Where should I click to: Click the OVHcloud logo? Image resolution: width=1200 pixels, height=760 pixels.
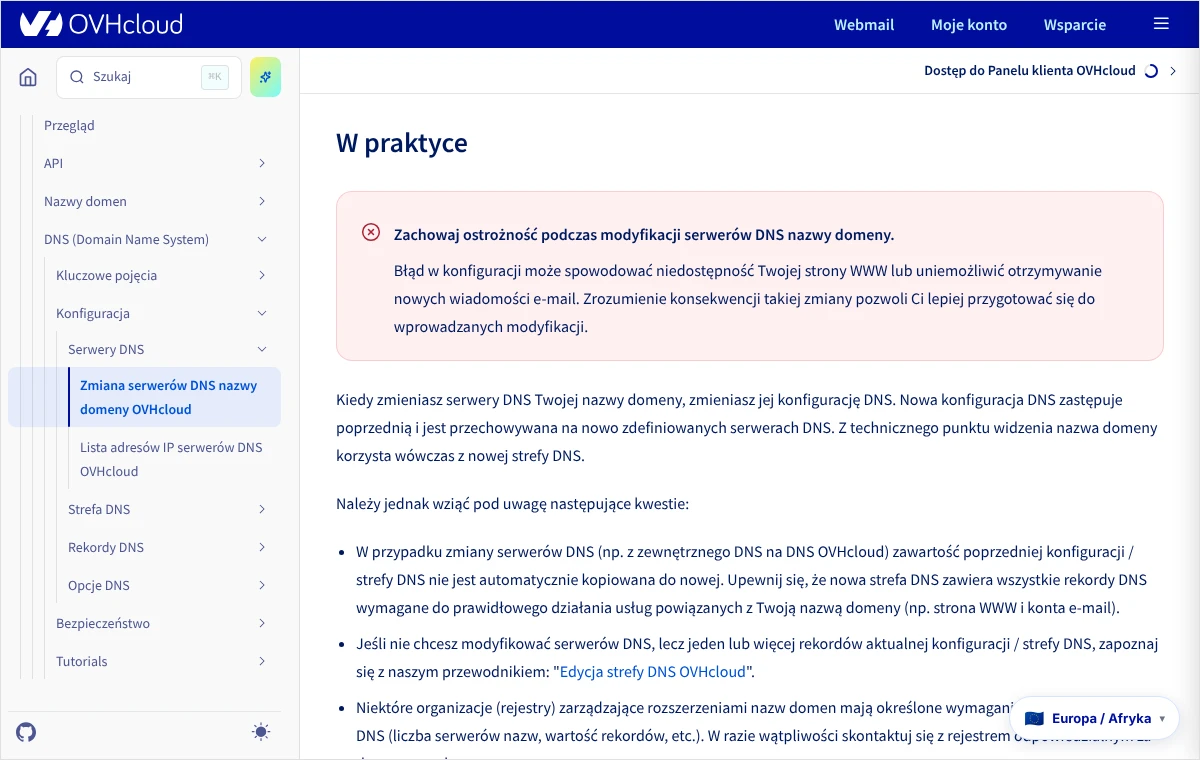pyautogui.click(x=101, y=24)
